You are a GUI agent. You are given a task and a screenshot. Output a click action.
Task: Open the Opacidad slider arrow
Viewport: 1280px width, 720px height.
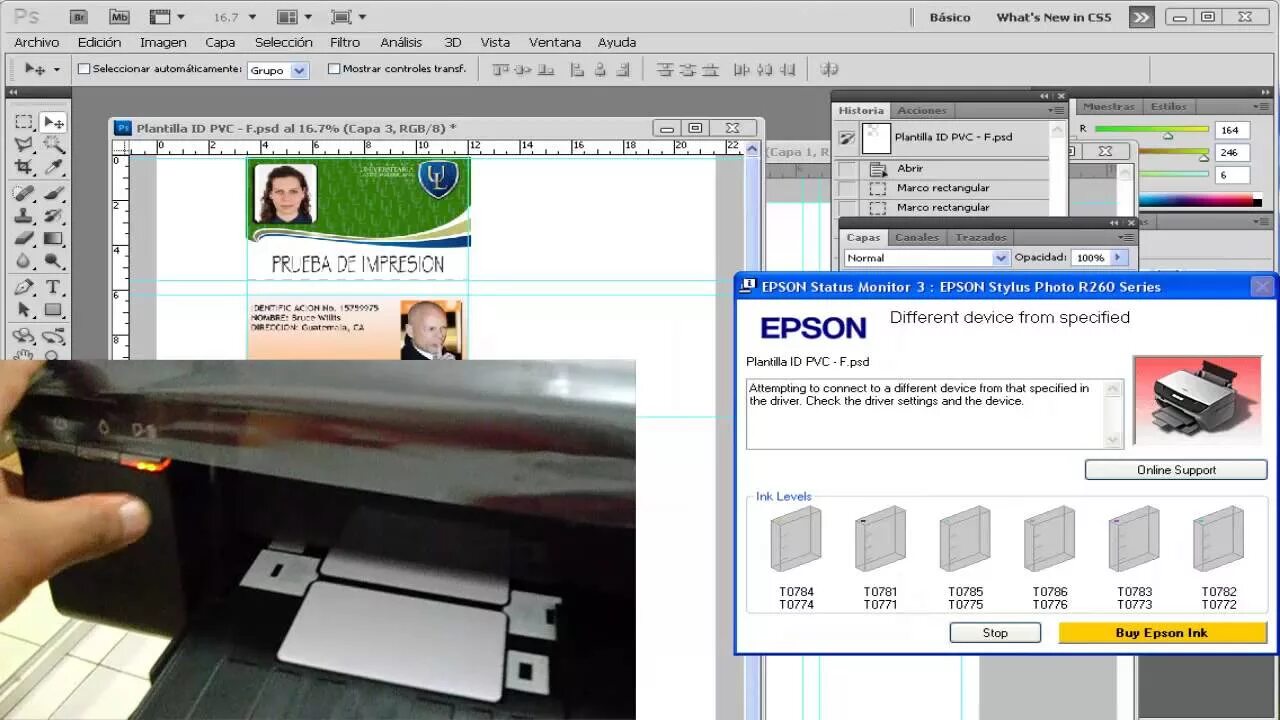1119,258
